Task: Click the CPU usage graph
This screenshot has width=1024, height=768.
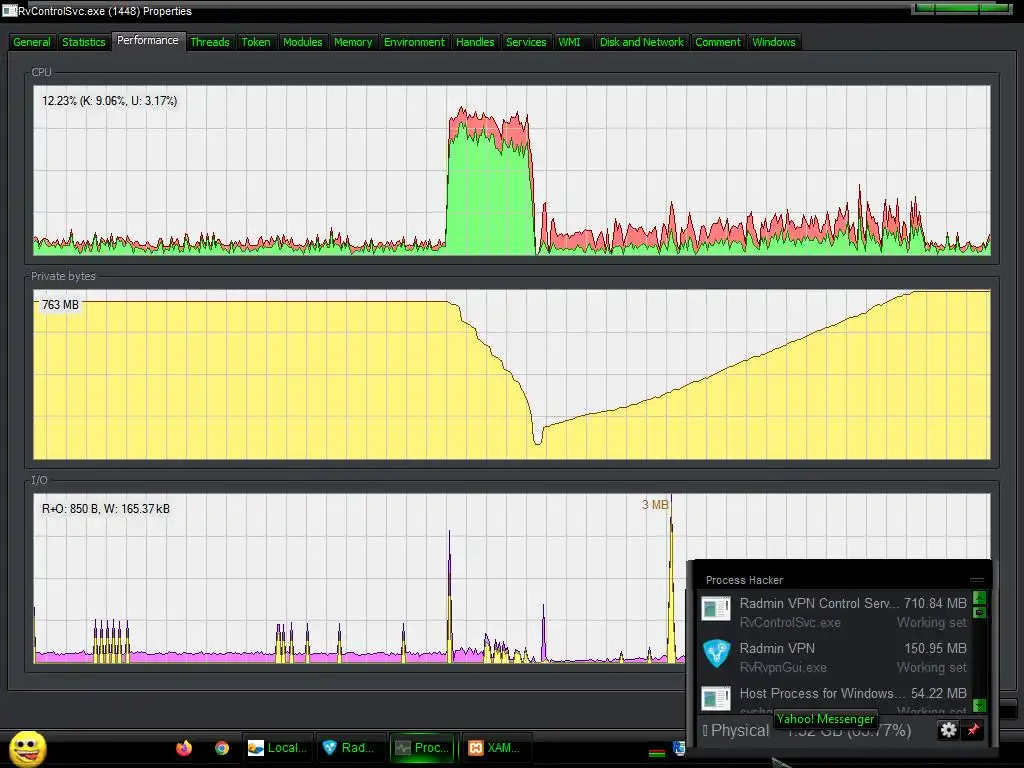Action: (x=512, y=170)
